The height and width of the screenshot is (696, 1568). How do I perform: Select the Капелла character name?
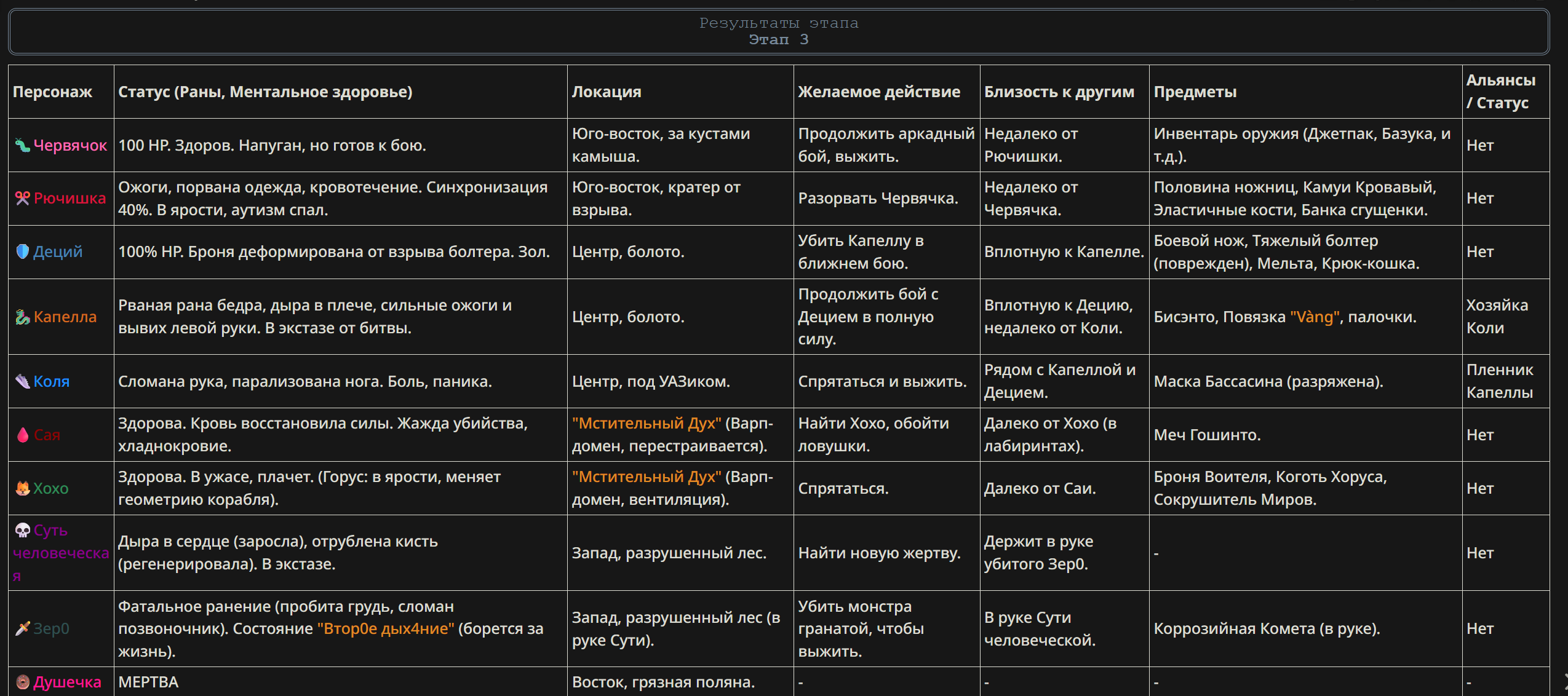tap(65, 317)
